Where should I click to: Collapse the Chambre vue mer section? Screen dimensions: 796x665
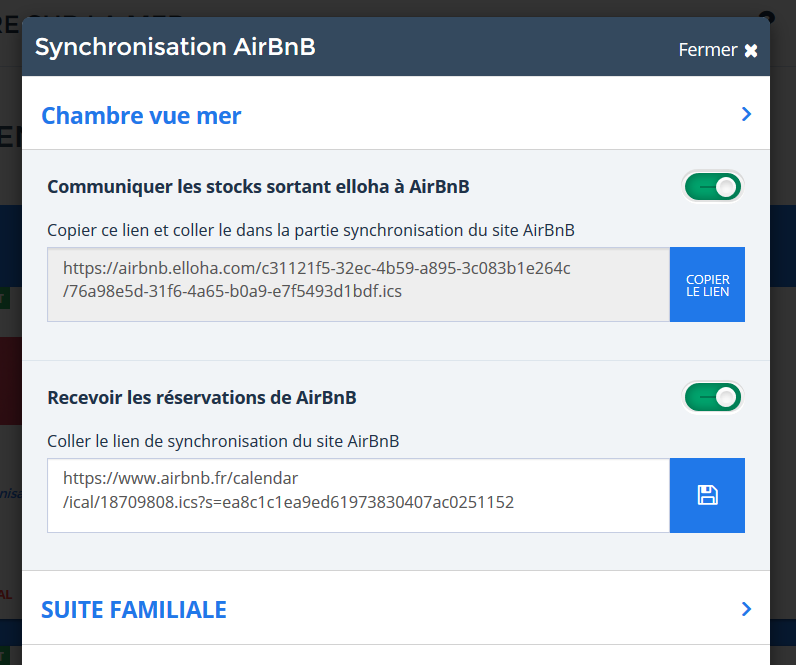pos(395,114)
